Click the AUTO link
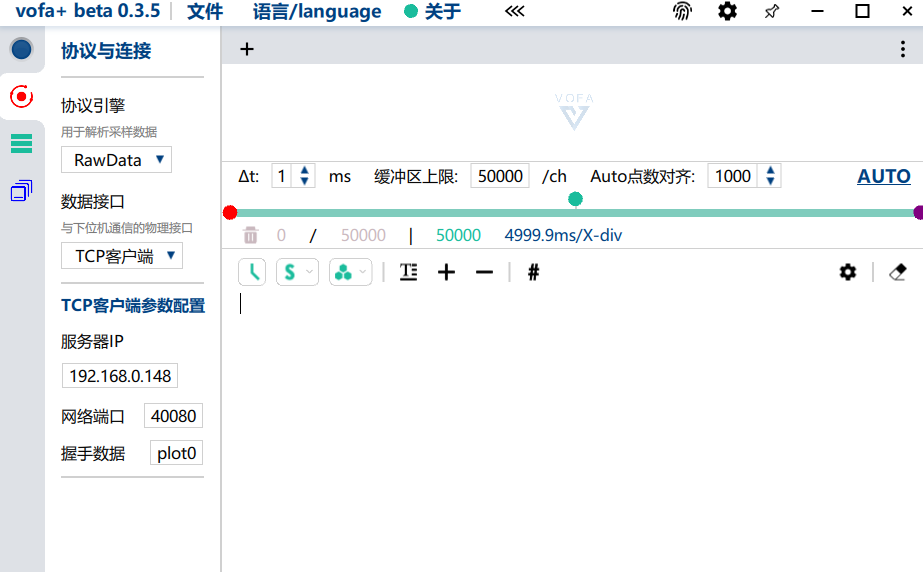This screenshot has height=572, width=923. tap(883, 176)
